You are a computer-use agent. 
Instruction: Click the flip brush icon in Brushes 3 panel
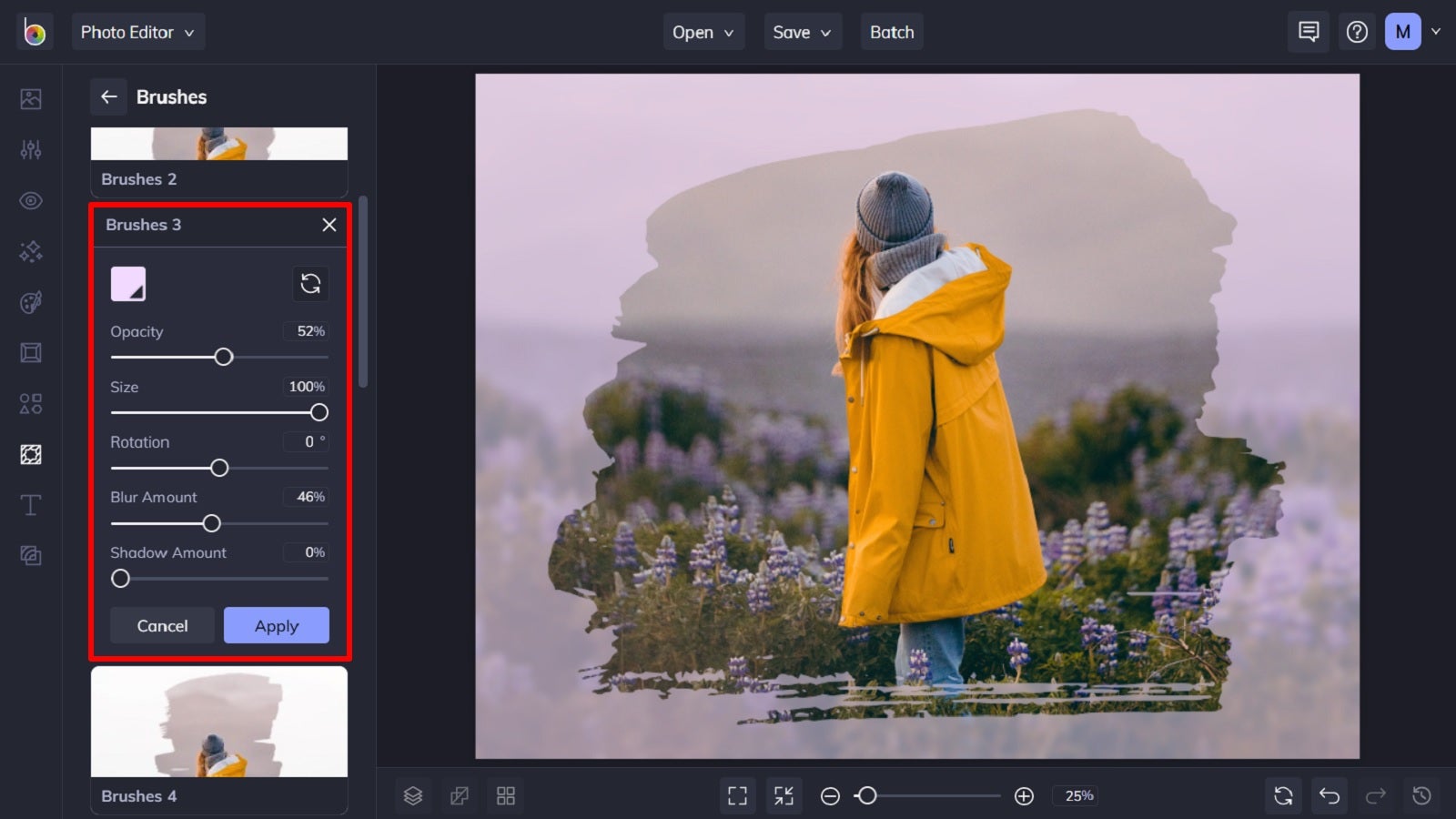click(310, 284)
